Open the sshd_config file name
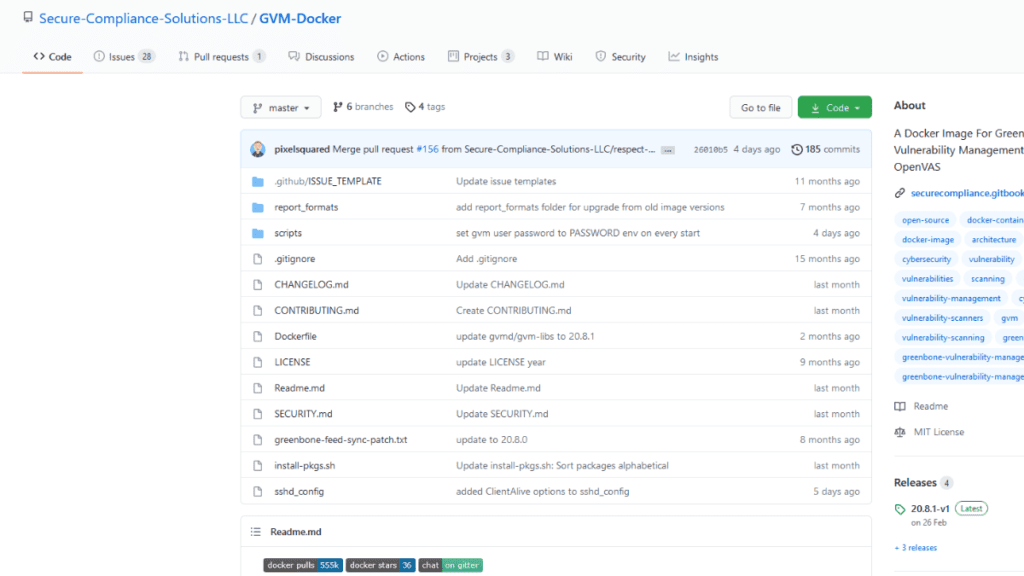Viewport: 1024px width, 576px height. tap(299, 492)
